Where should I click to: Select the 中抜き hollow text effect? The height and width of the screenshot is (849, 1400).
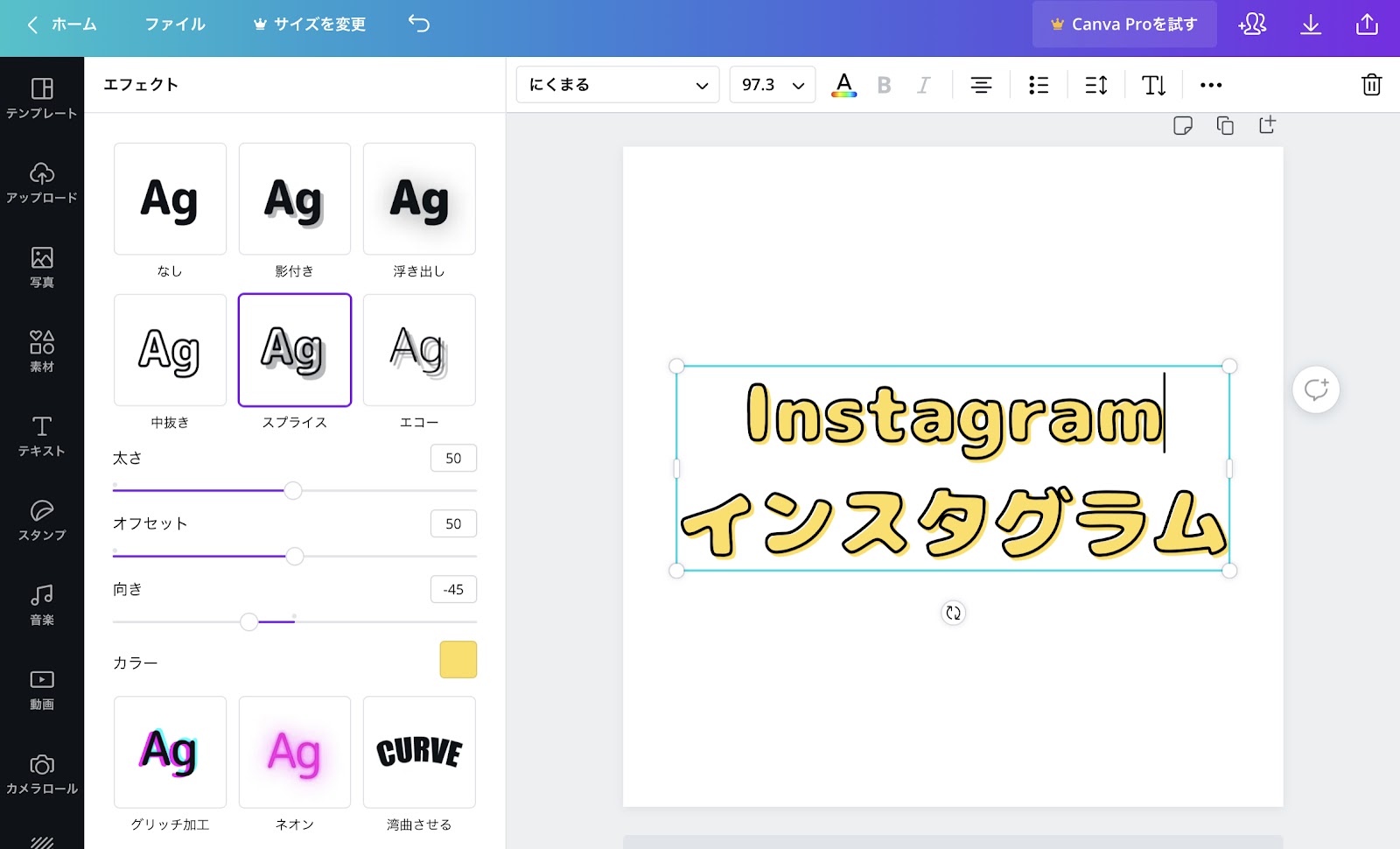coord(170,350)
